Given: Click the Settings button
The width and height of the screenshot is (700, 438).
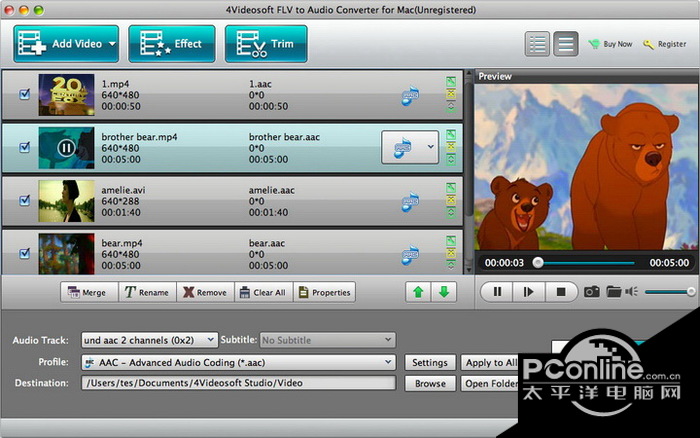Looking at the screenshot, I should pos(430,363).
